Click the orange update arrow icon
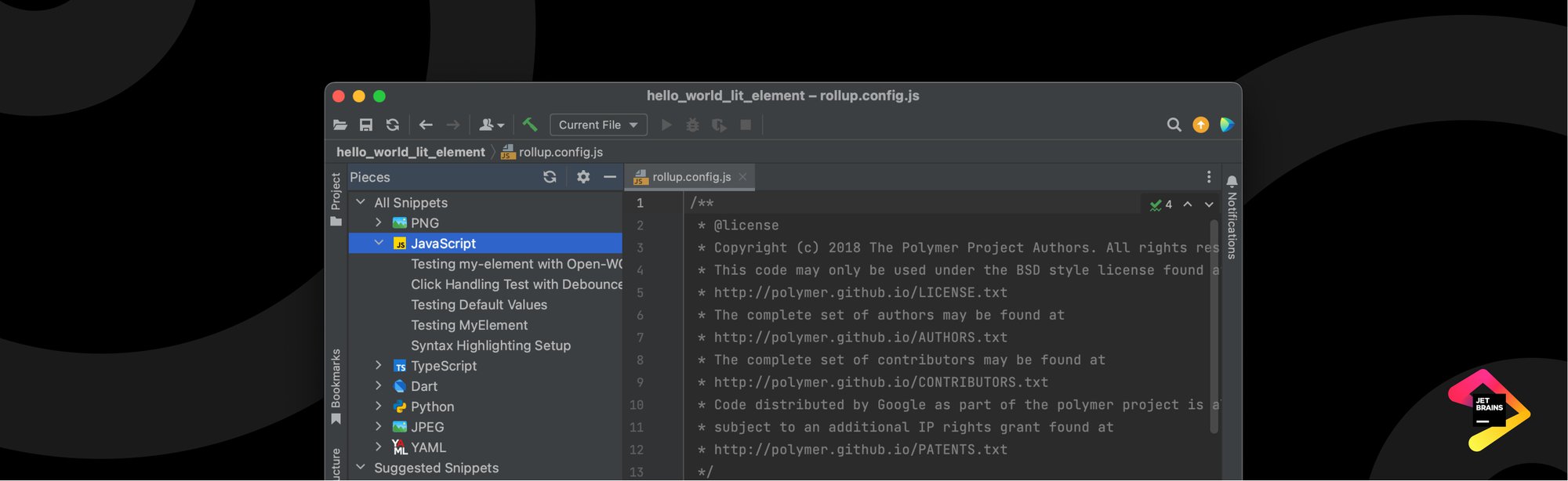 coord(1200,125)
